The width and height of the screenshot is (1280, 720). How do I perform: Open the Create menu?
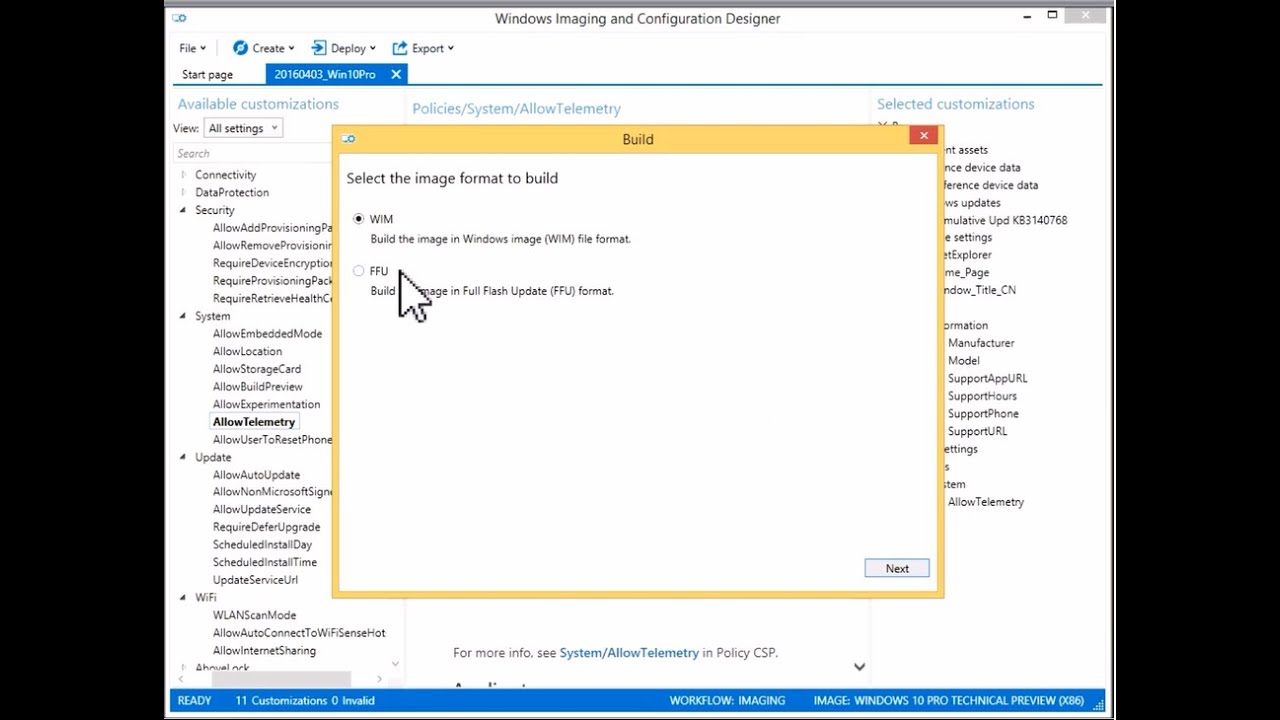(264, 48)
